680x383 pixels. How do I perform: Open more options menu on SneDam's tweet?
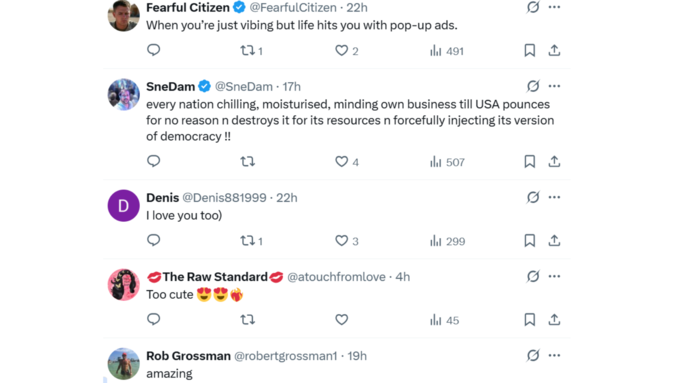[x=554, y=86]
